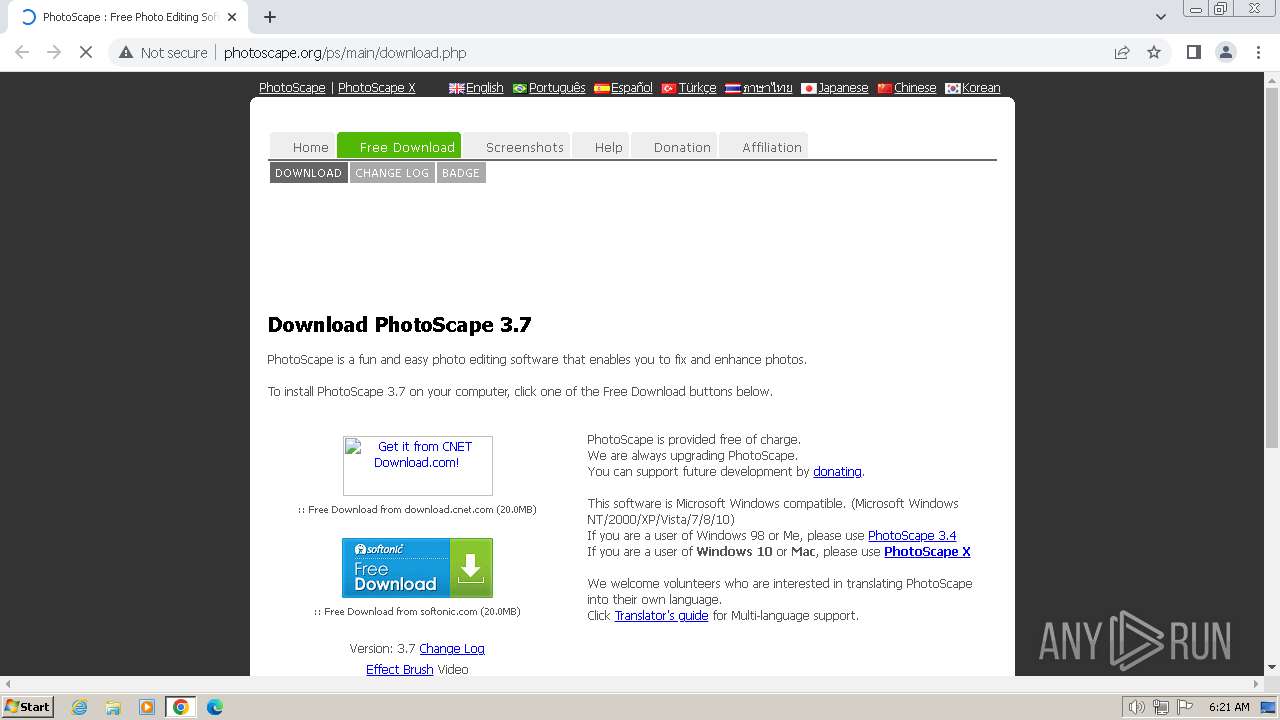The image size is (1280, 720).
Task: Select the Chrome icon in the taskbar
Action: 180,707
